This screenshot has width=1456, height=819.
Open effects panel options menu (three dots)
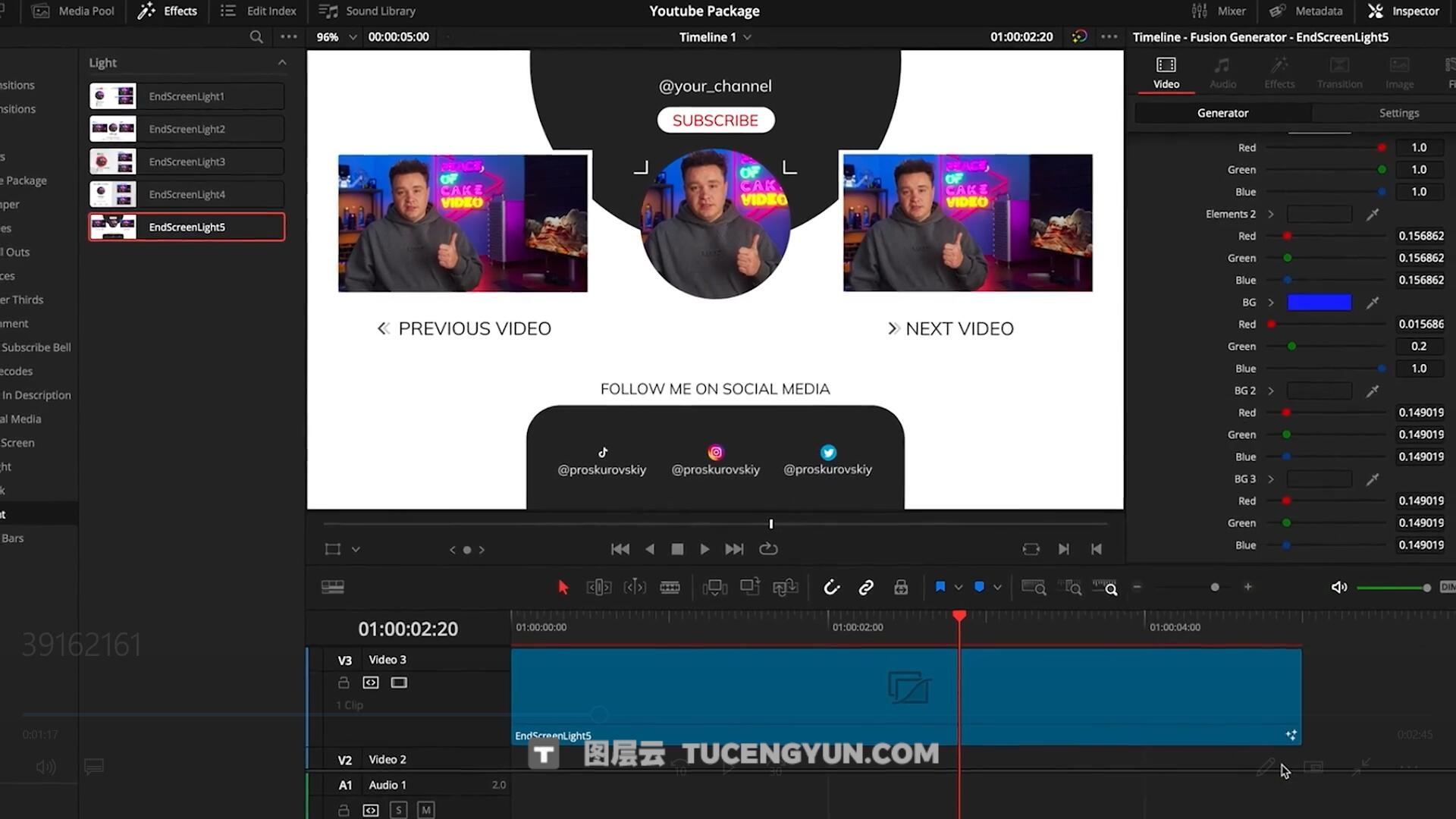point(289,36)
